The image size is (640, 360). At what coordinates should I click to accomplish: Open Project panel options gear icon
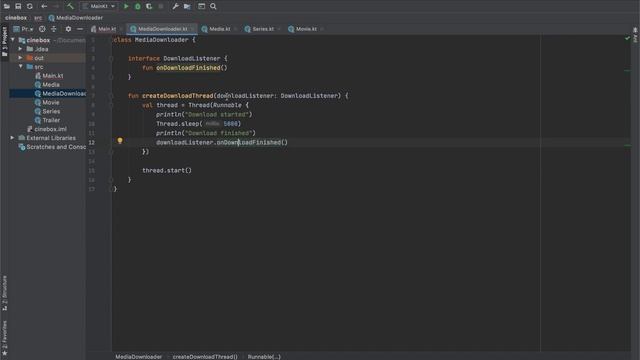click(x=68, y=29)
